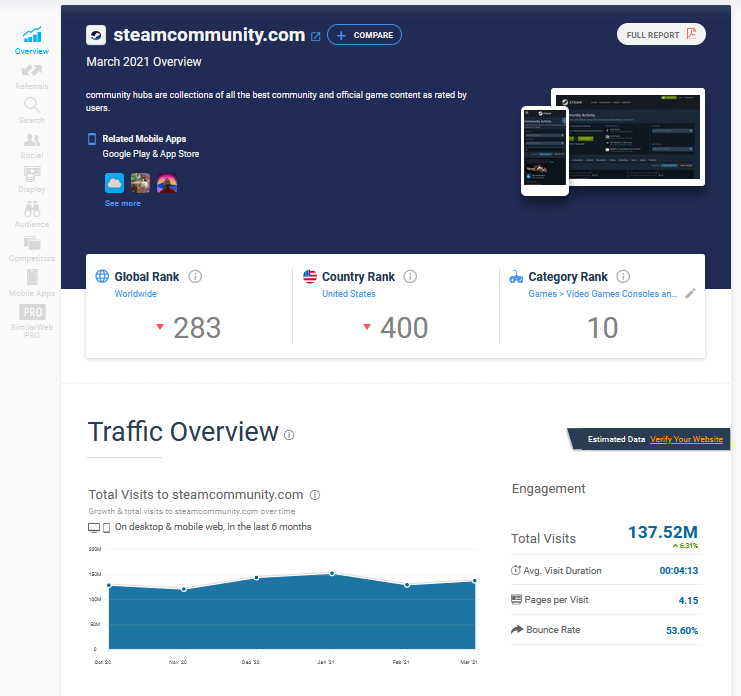Select the Dec '20 data point
The height and width of the screenshot is (696, 741).
(x=257, y=578)
